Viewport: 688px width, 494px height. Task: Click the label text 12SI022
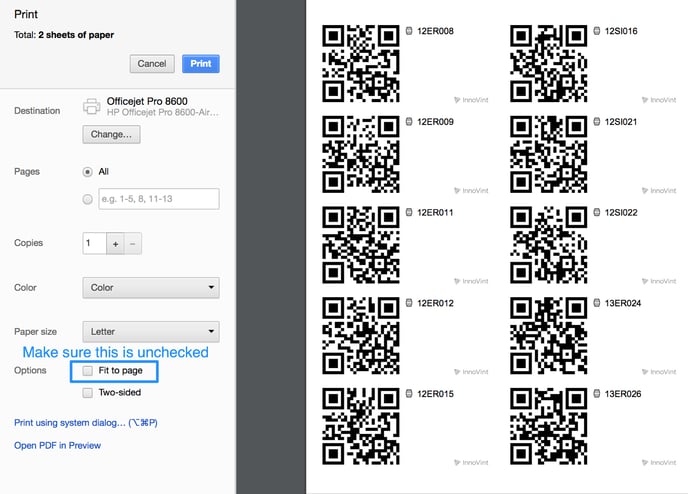[621, 213]
